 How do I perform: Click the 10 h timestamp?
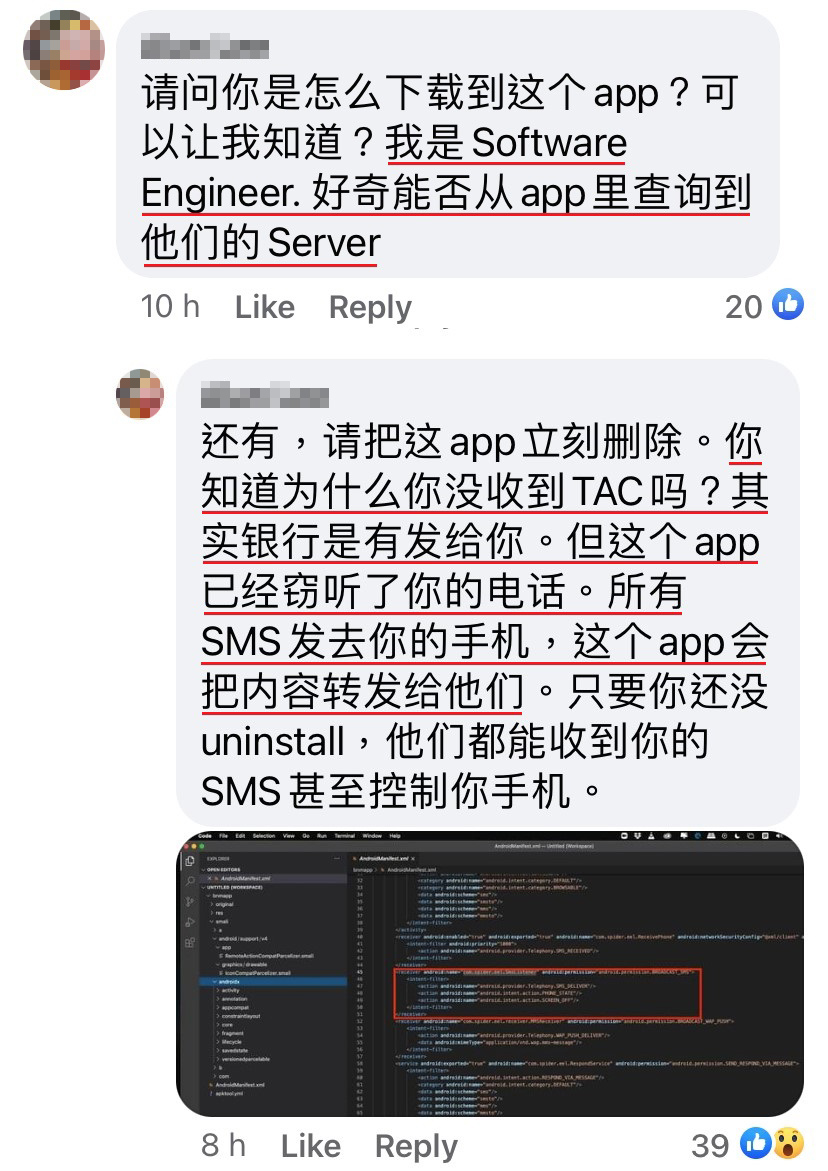point(170,307)
